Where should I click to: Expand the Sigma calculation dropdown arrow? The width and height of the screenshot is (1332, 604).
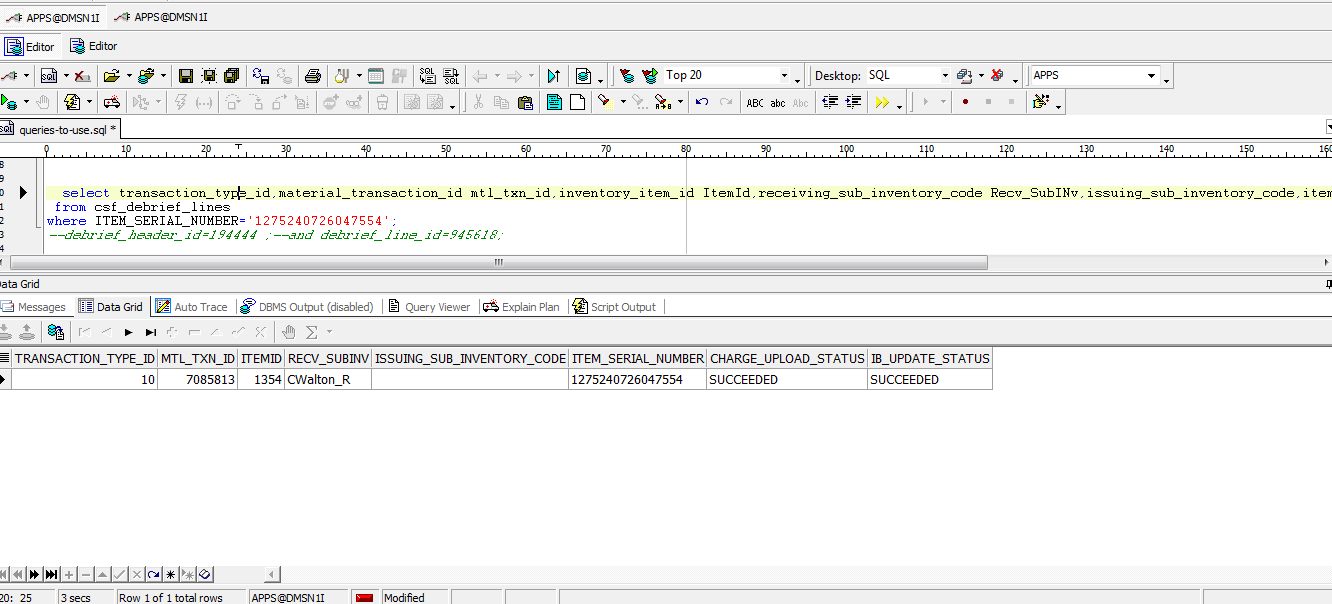pyautogui.click(x=329, y=332)
